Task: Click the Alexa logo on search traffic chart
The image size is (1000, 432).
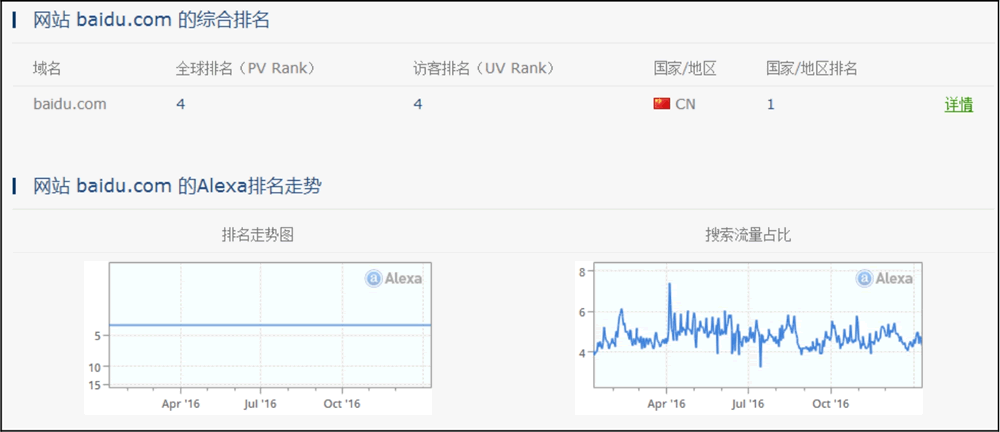Action: pos(885,278)
